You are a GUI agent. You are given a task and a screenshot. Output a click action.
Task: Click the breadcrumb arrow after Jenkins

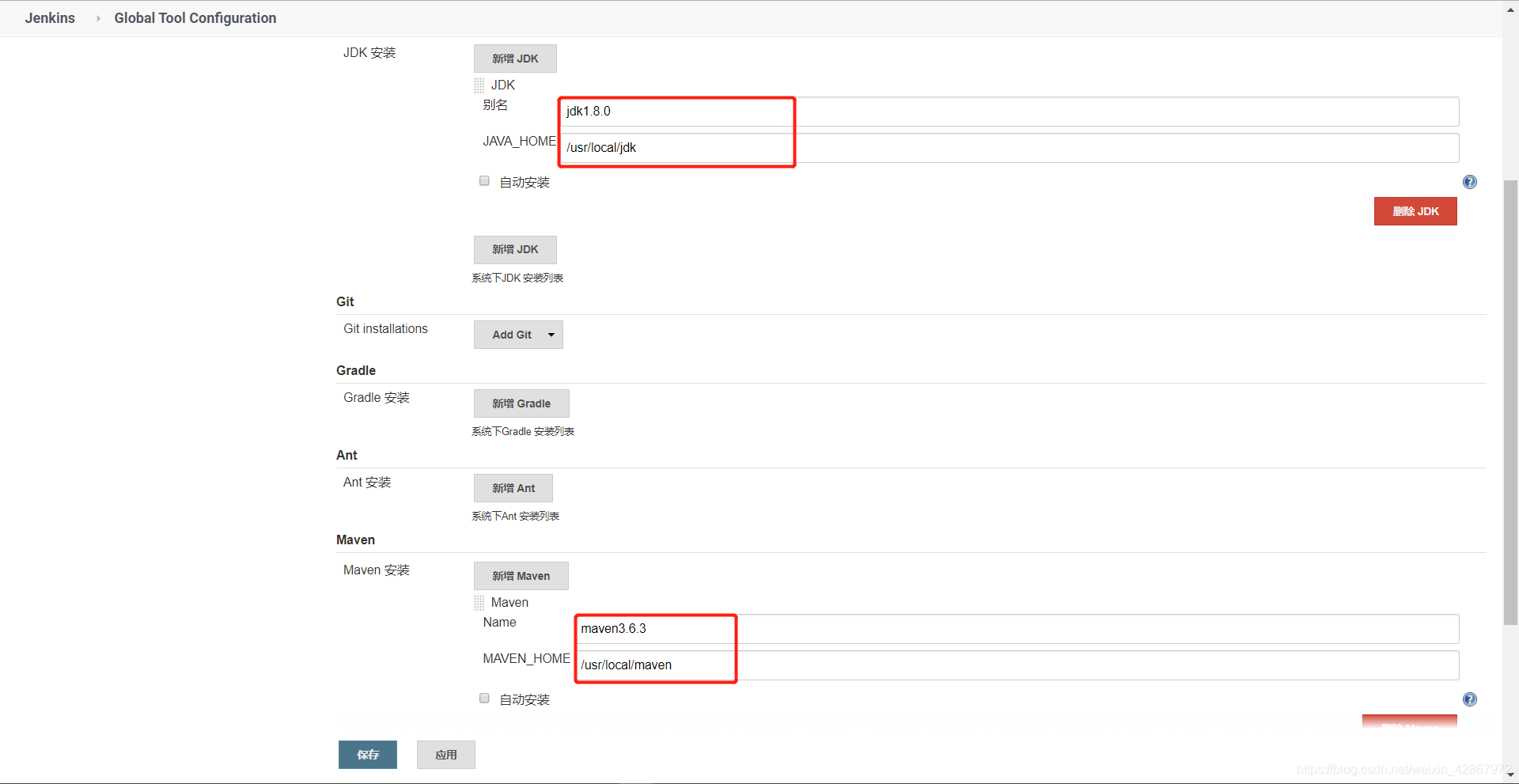coord(98,18)
